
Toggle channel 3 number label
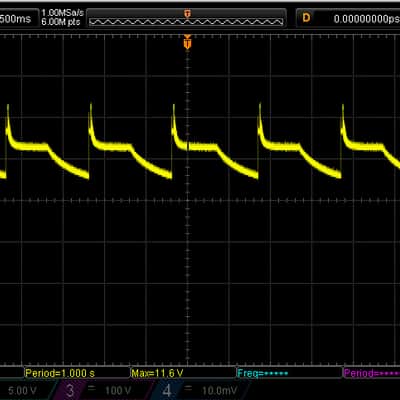(x=70, y=390)
